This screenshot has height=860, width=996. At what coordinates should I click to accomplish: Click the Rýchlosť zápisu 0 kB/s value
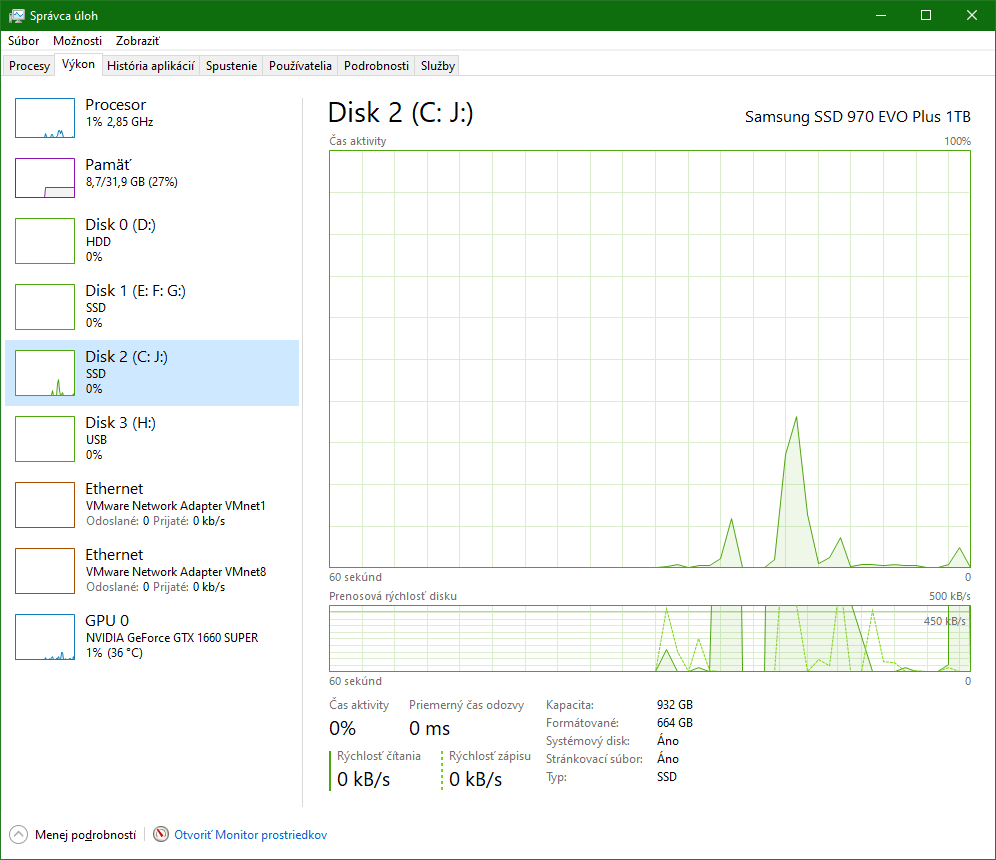pyautogui.click(x=475, y=779)
